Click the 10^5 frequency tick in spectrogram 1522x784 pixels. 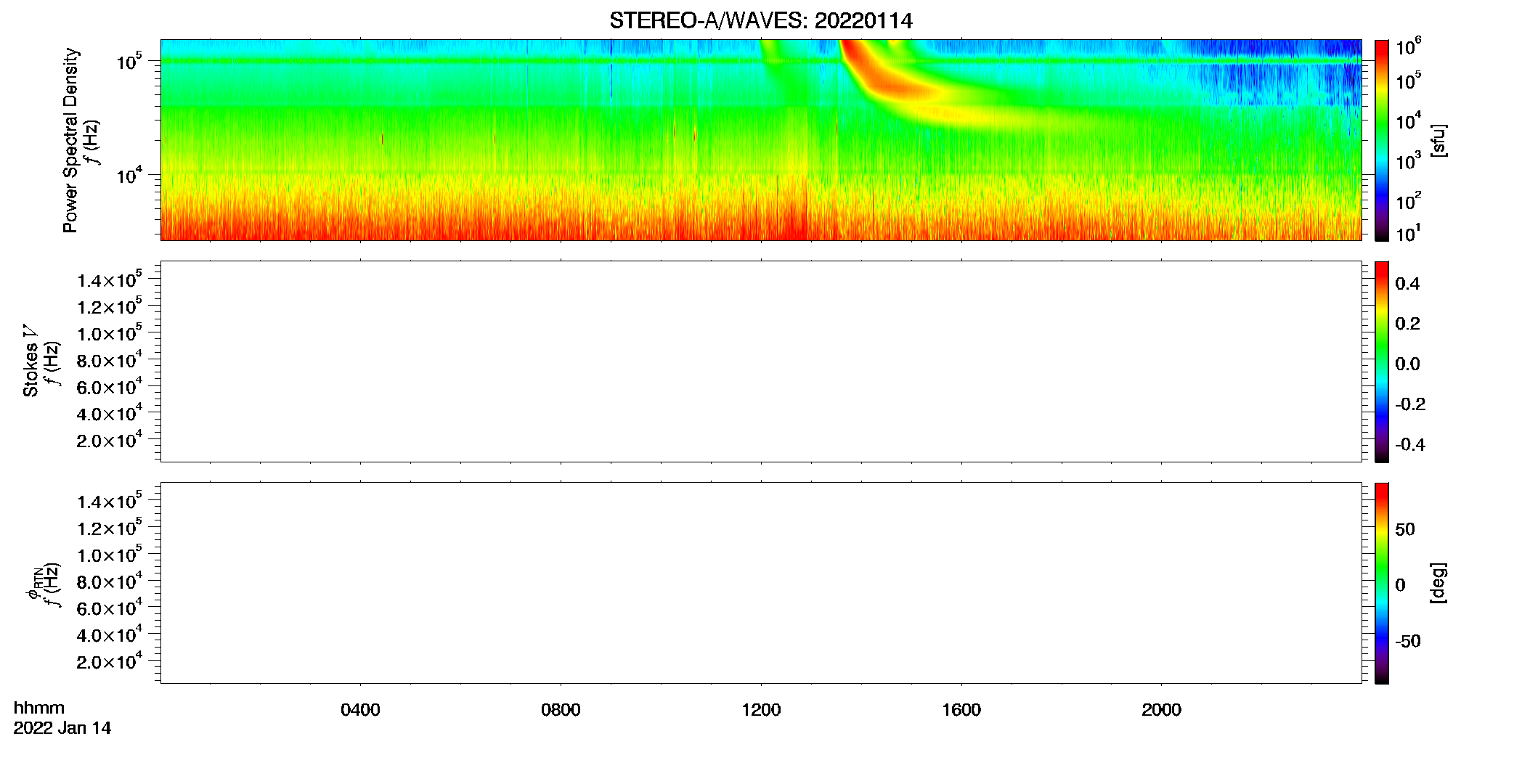tap(129, 61)
